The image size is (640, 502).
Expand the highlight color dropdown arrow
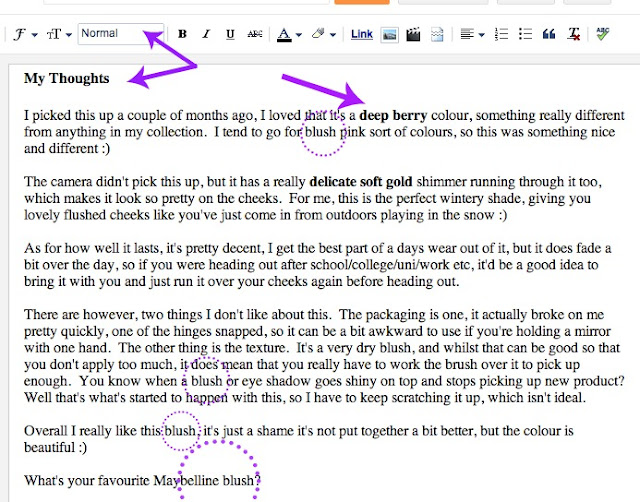(333, 35)
